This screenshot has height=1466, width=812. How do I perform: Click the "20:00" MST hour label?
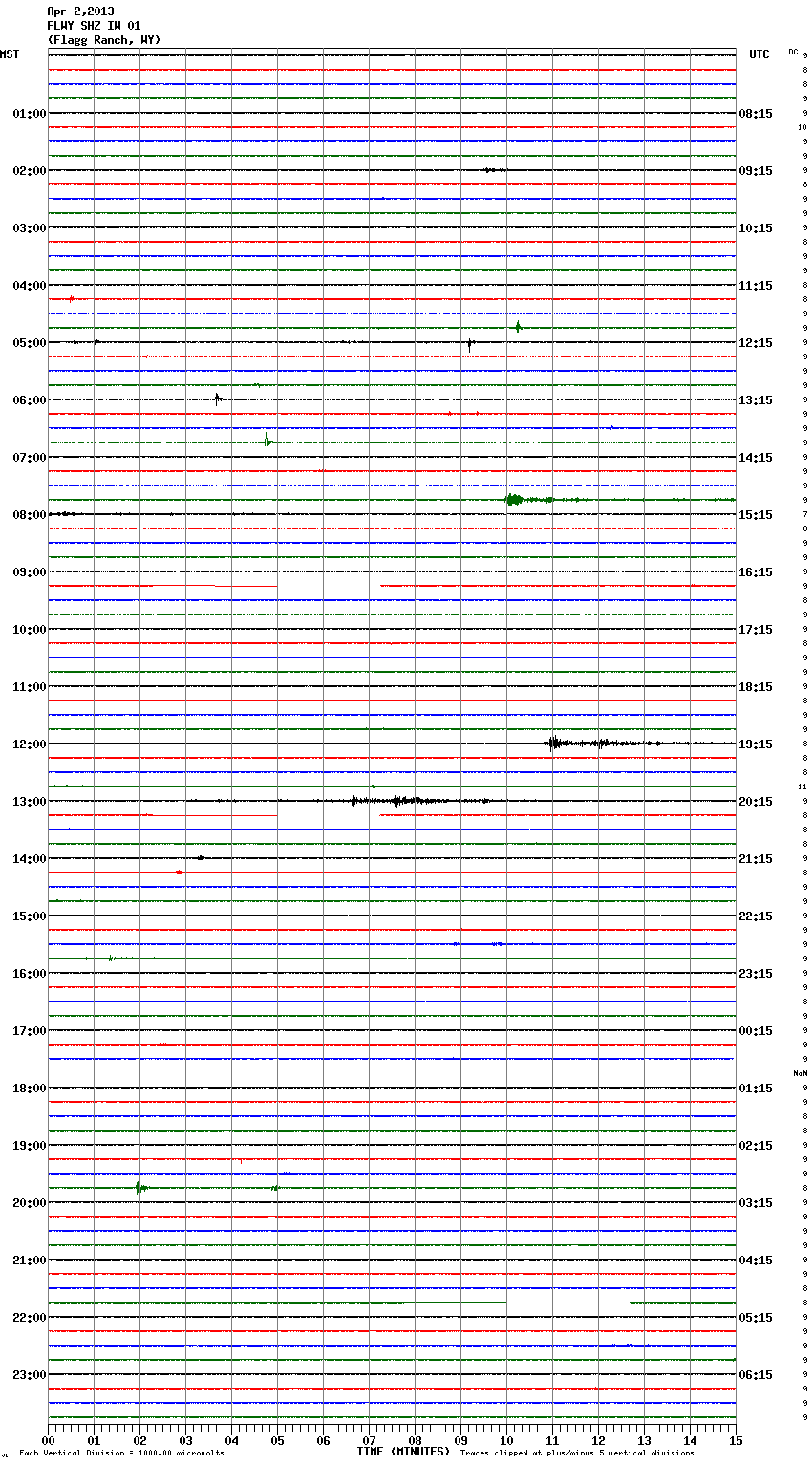click(30, 1203)
